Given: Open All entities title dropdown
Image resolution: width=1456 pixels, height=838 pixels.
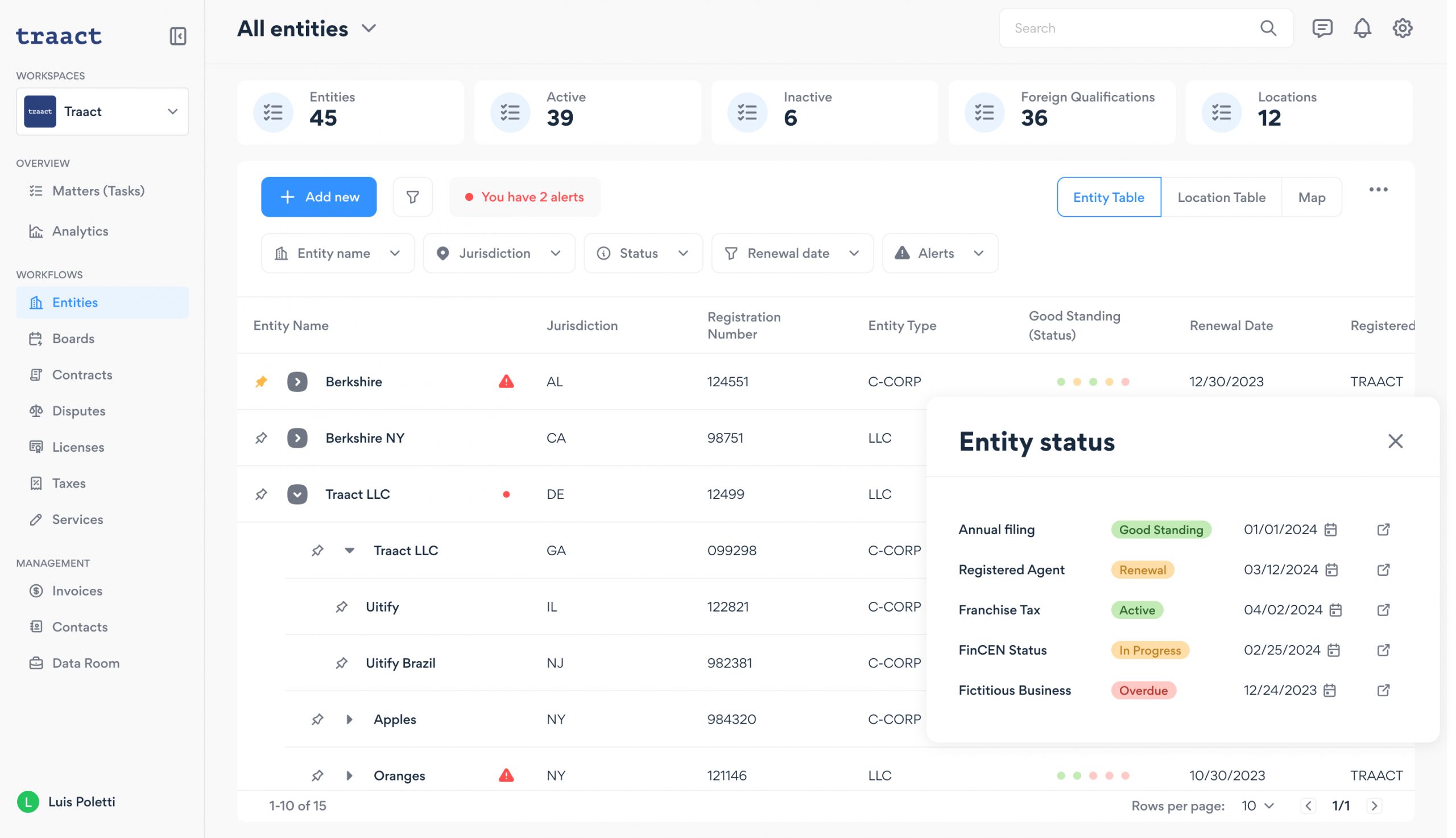Looking at the screenshot, I should click(369, 28).
